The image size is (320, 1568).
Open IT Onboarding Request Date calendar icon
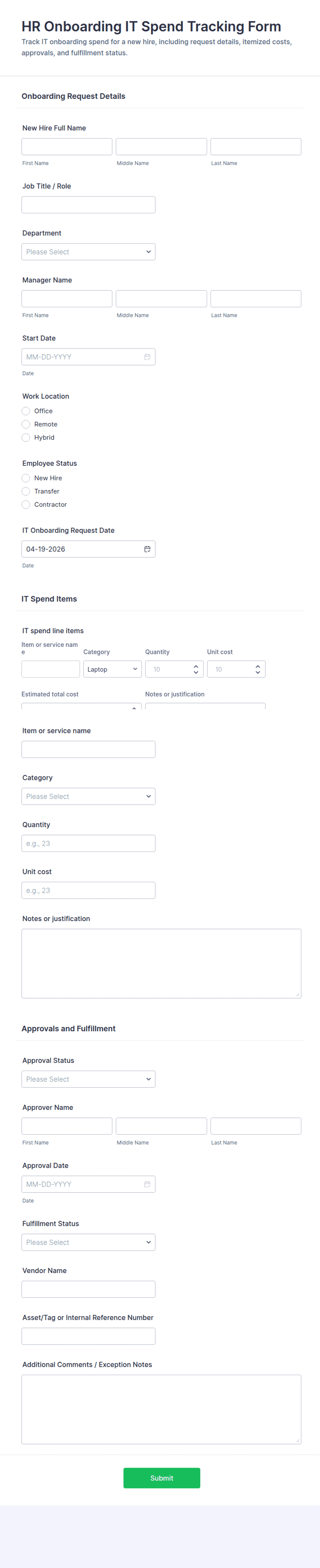[147, 549]
